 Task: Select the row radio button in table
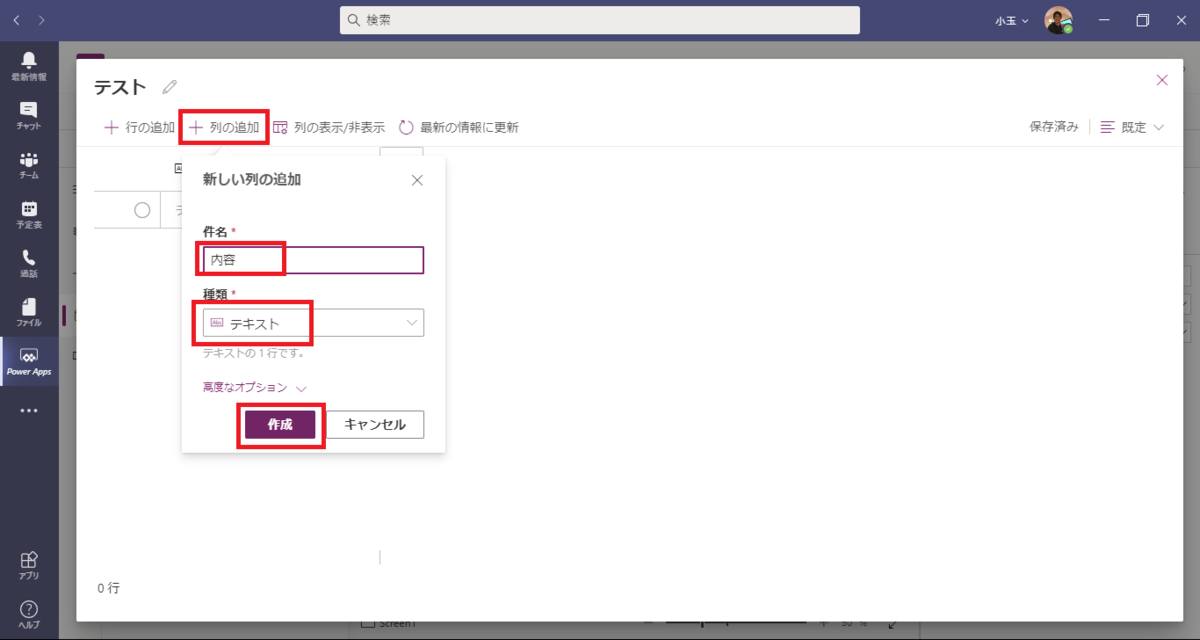(142, 210)
